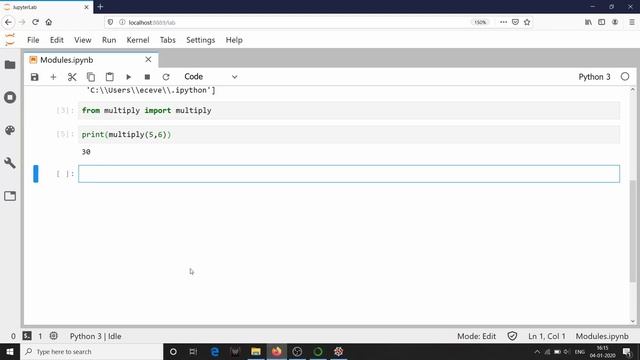The image size is (640, 360).
Task: Open the Tabs menu
Action: [168, 40]
